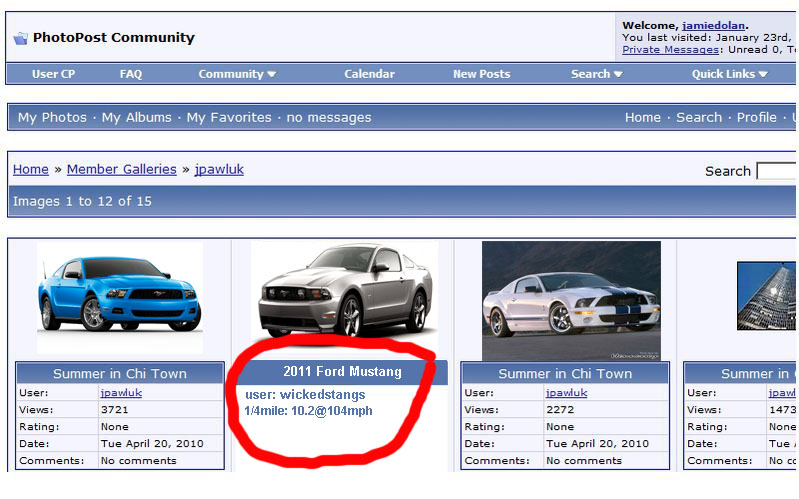Open the FAQ page

pyautogui.click(x=131, y=74)
